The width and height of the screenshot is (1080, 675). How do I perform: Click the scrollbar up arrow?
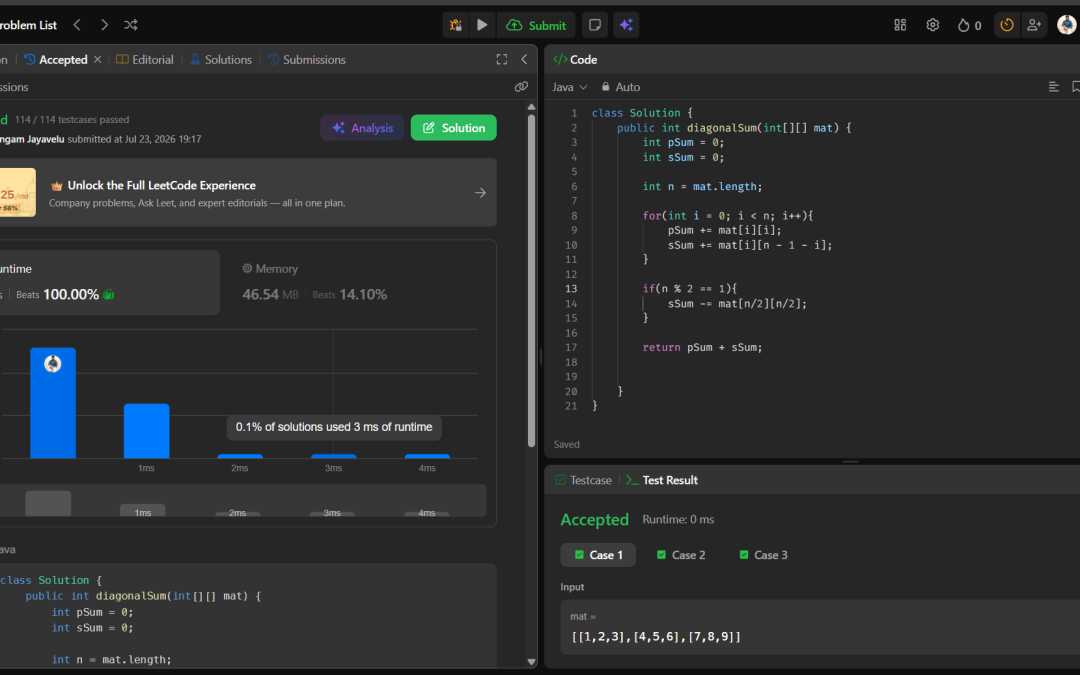tap(531, 107)
